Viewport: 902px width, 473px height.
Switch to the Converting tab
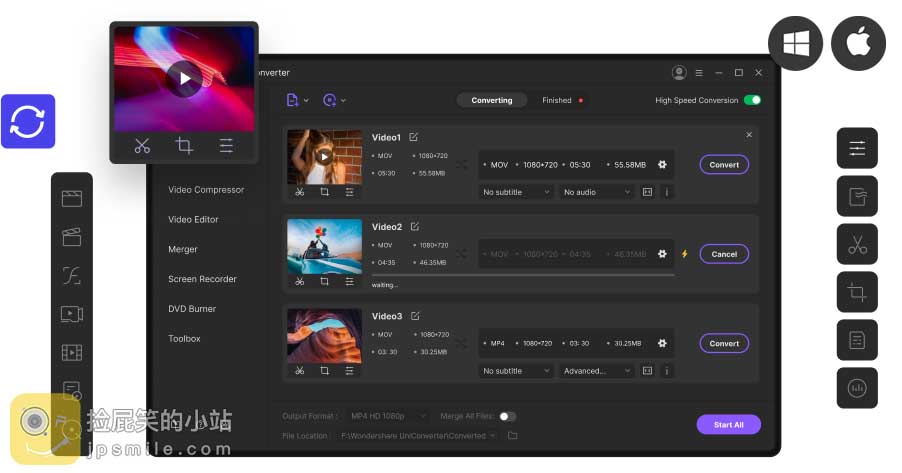[x=492, y=100]
